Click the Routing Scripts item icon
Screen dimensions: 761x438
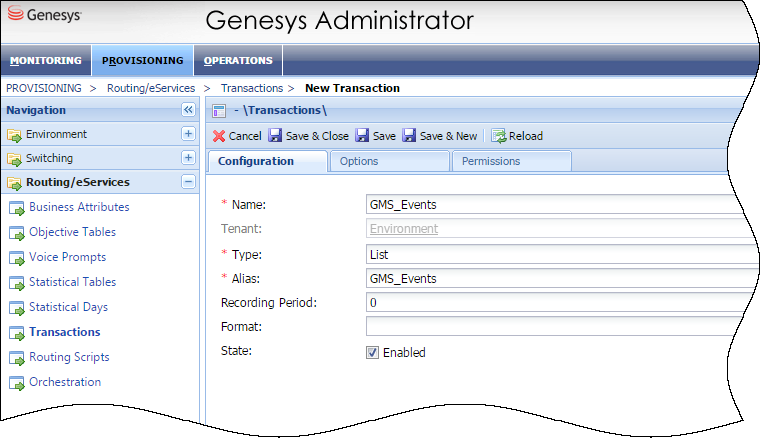[x=17, y=358]
